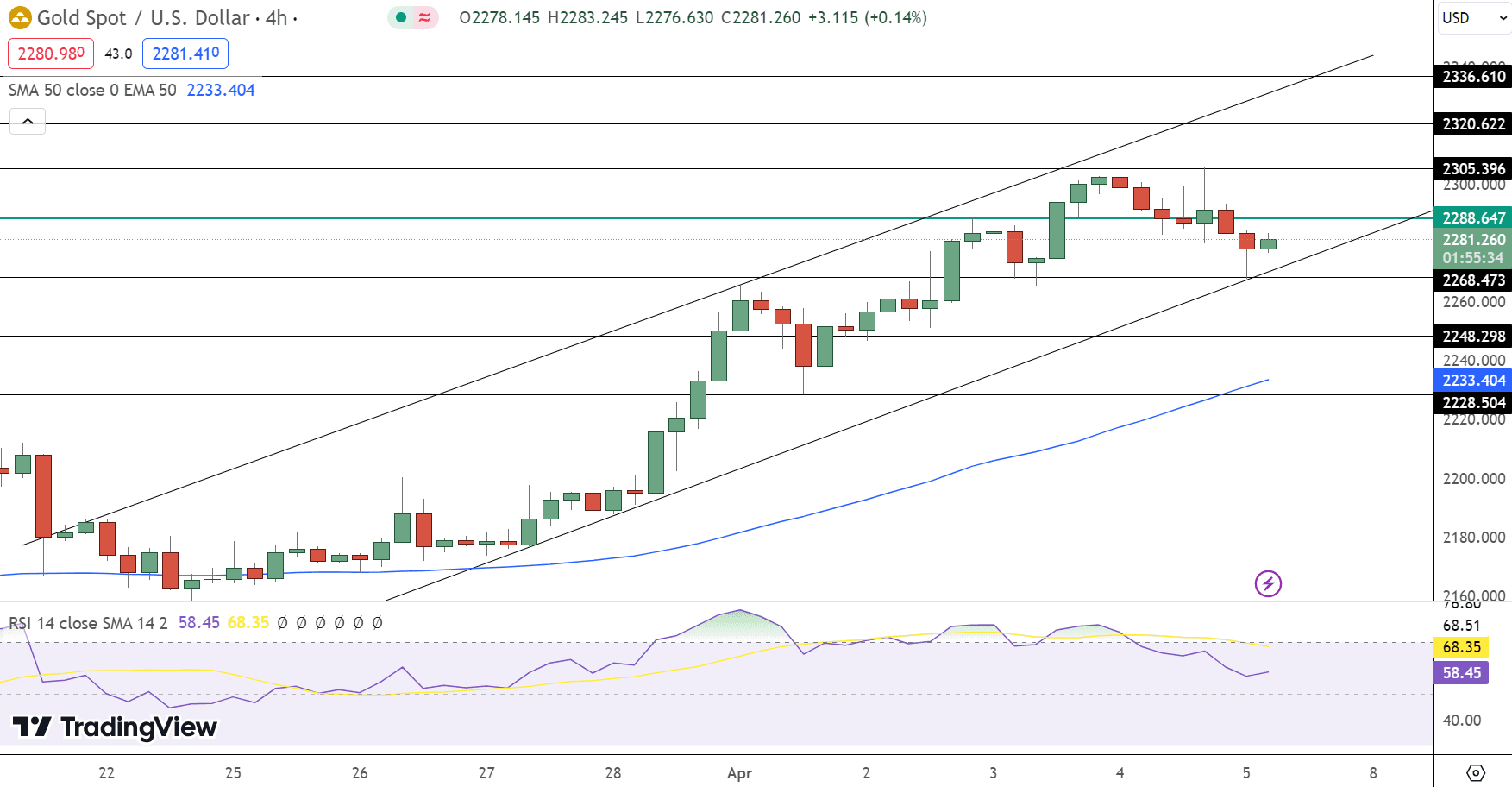This screenshot has height=787, width=1512.
Task: Click the pink approximation data-status icon
Action: [x=424, y=17]
